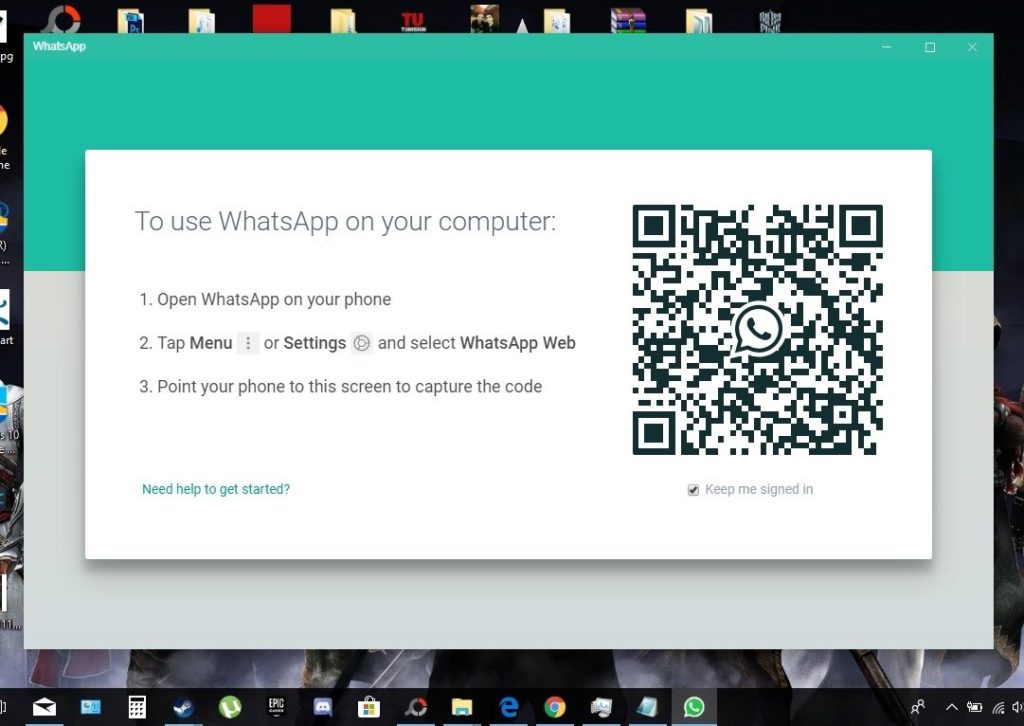Click the To use WhatsApp on your computer heading
Image resolution: width=1024 pixels, height=726 pixels.
[x=345, y=222]
